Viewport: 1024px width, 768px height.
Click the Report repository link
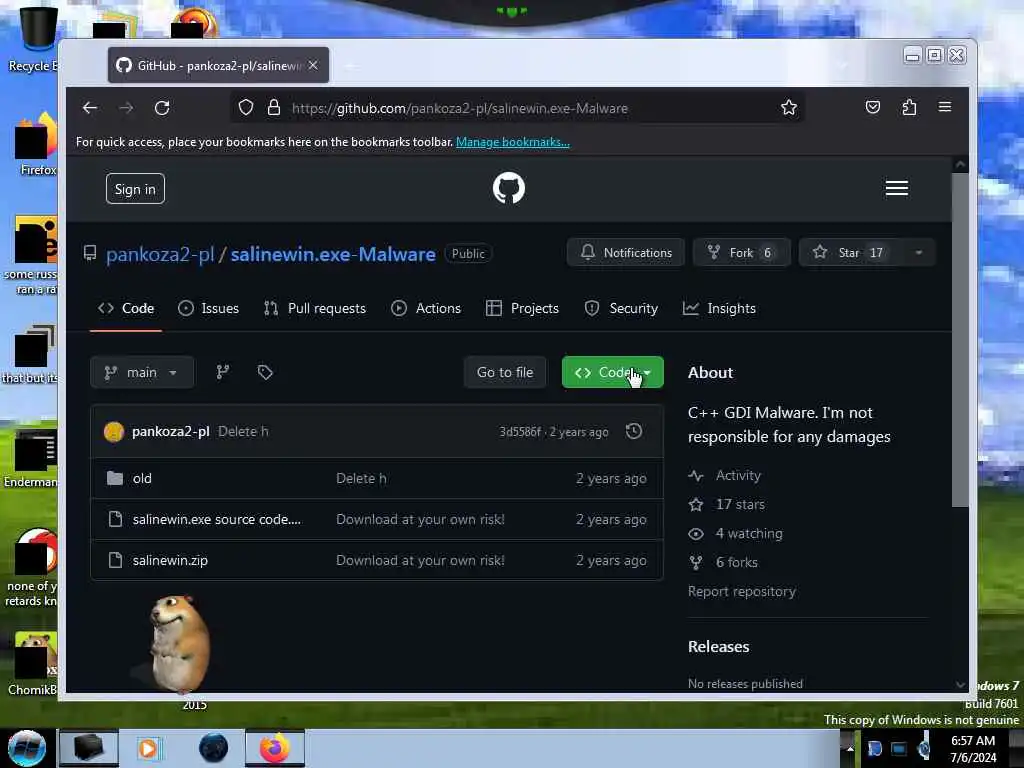click(x=742, y=591)
